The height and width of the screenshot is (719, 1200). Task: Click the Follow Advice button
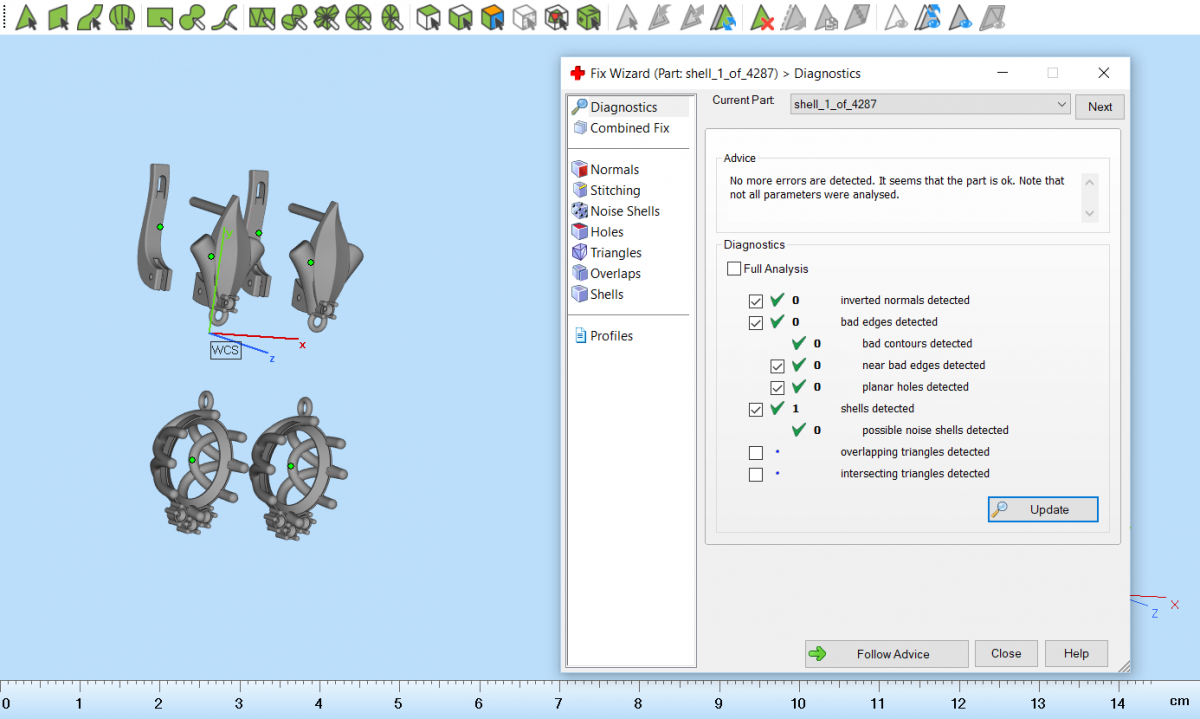[x=886, y=654]
